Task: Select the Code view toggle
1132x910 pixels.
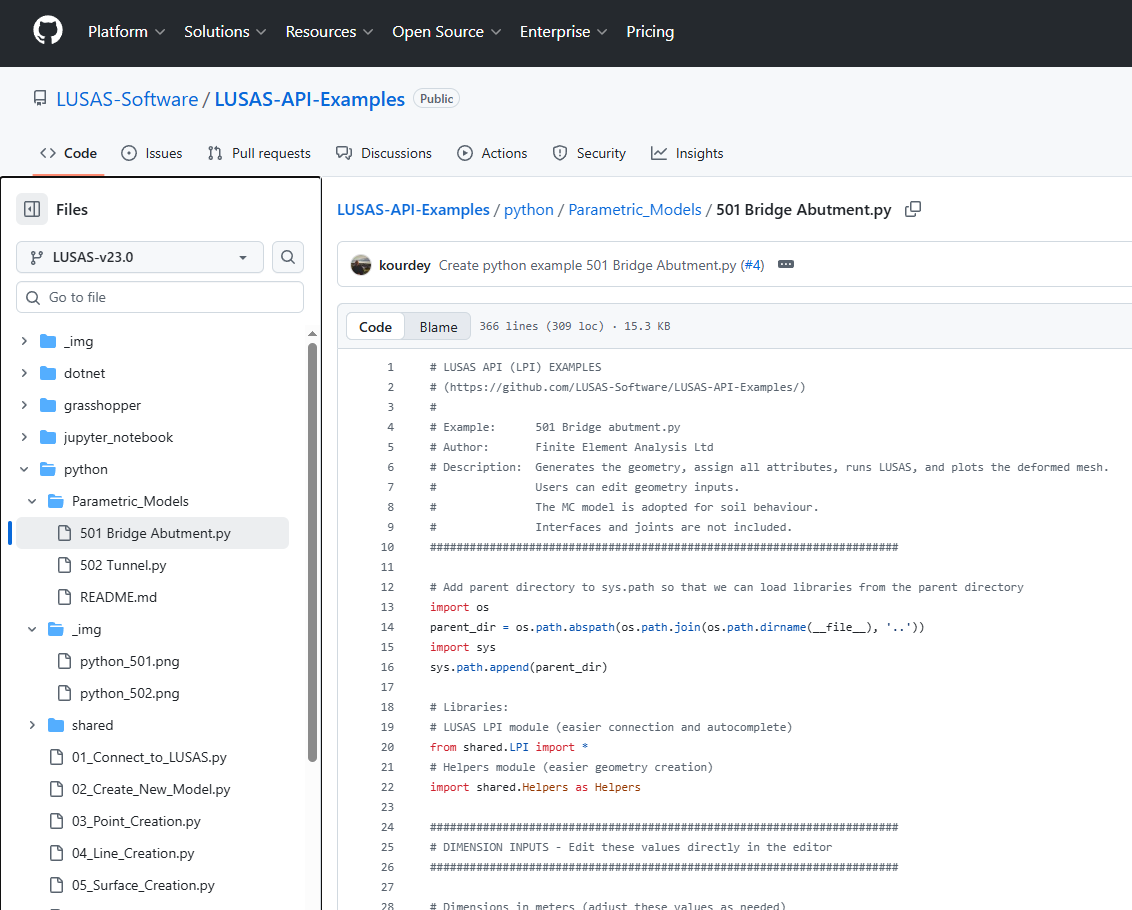Action: tap(376, 327)
